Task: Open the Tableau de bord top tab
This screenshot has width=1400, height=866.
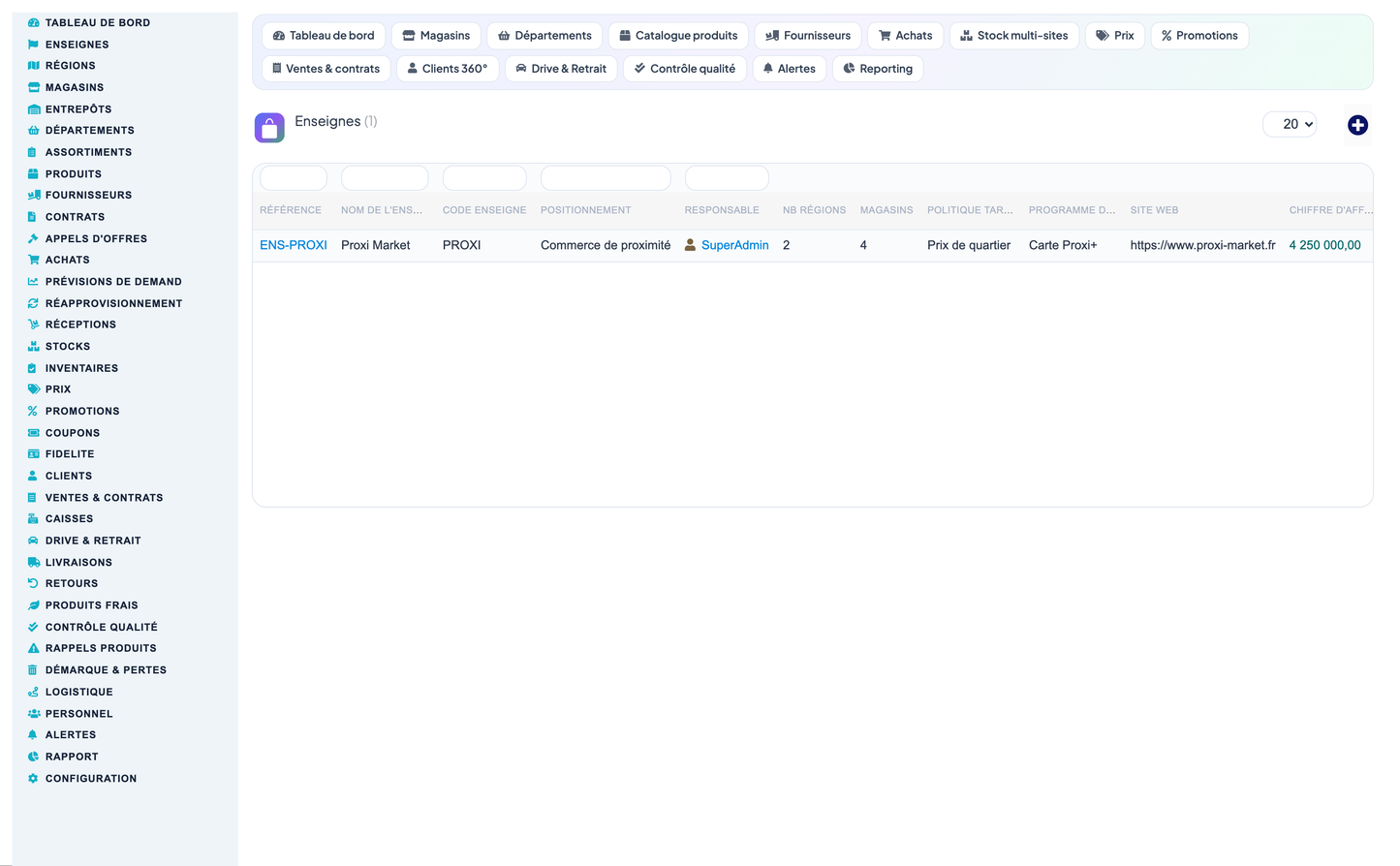Action: click(x=324, y=36)
